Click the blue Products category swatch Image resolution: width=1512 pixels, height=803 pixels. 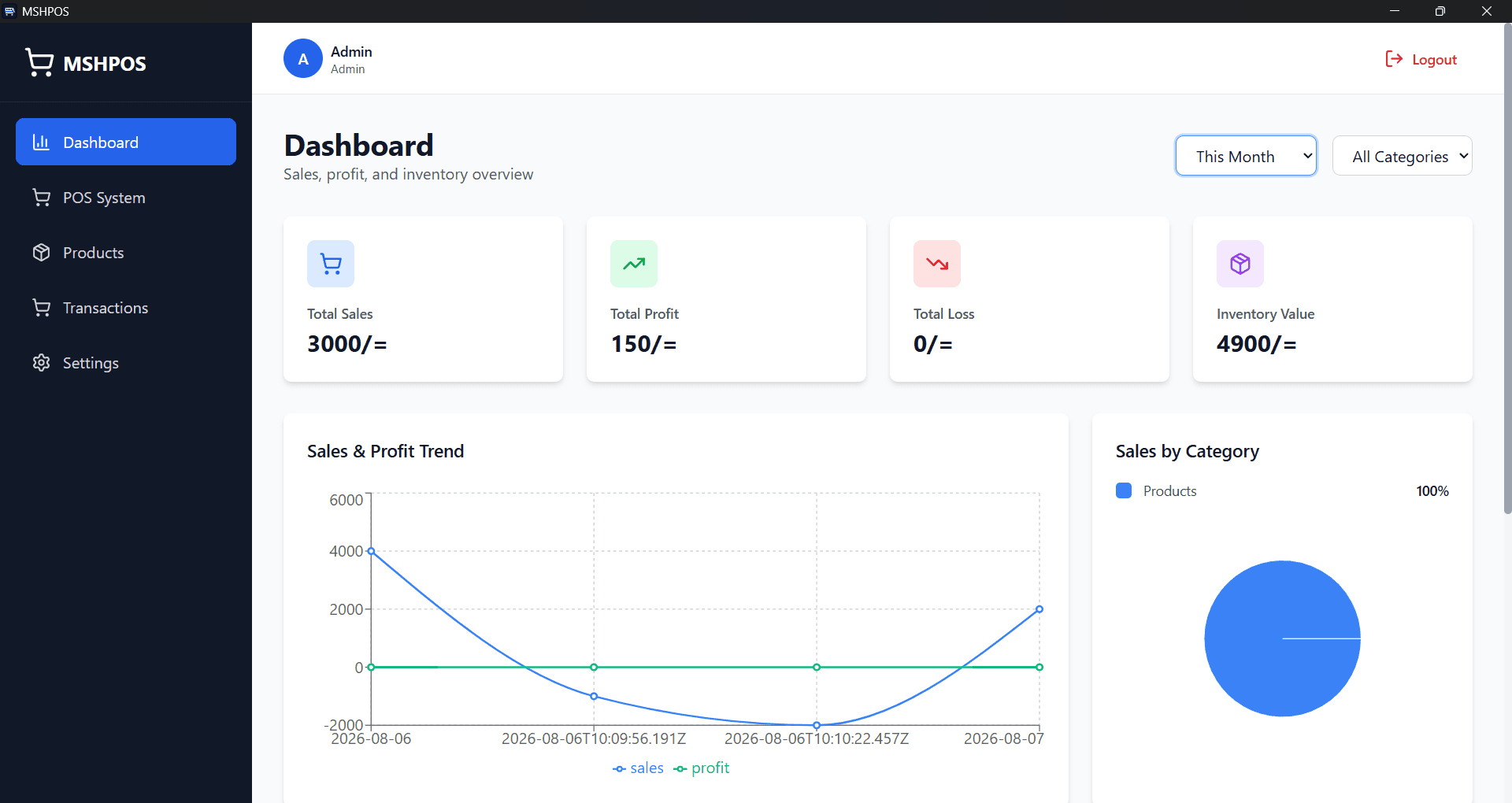[x=1124, y=490]
